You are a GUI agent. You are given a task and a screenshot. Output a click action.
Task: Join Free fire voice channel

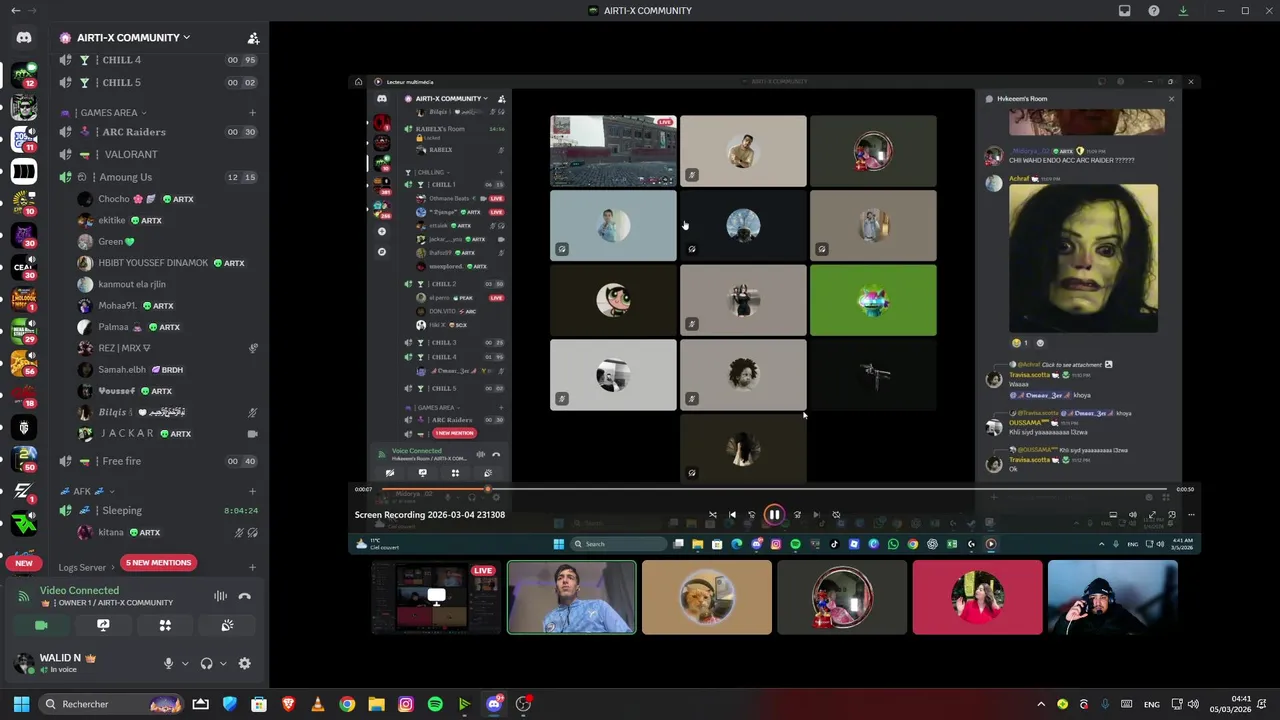point(158,461)
